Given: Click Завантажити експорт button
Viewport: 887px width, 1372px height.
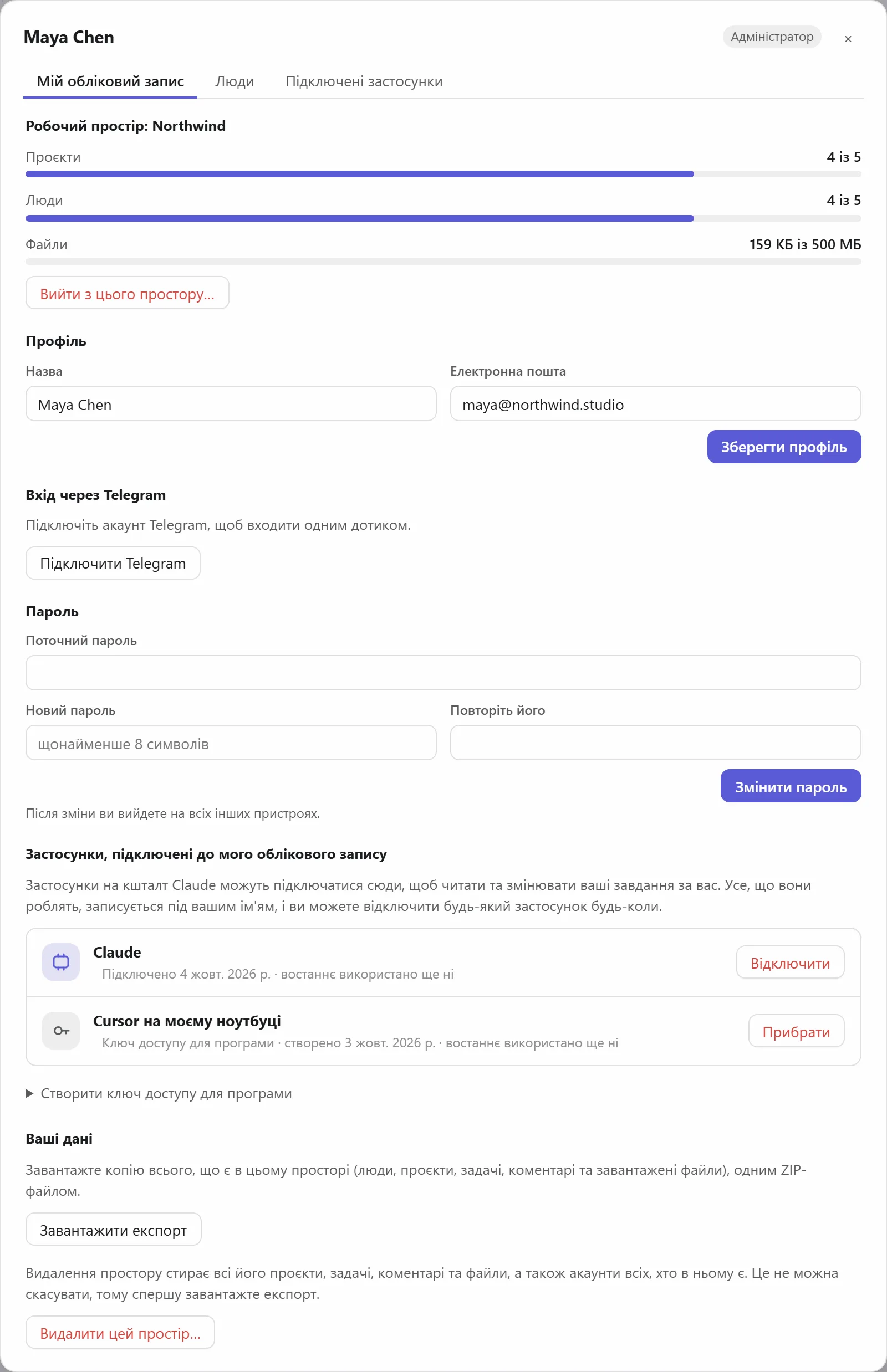Looking at the screenshot, I should (114, 1230).
